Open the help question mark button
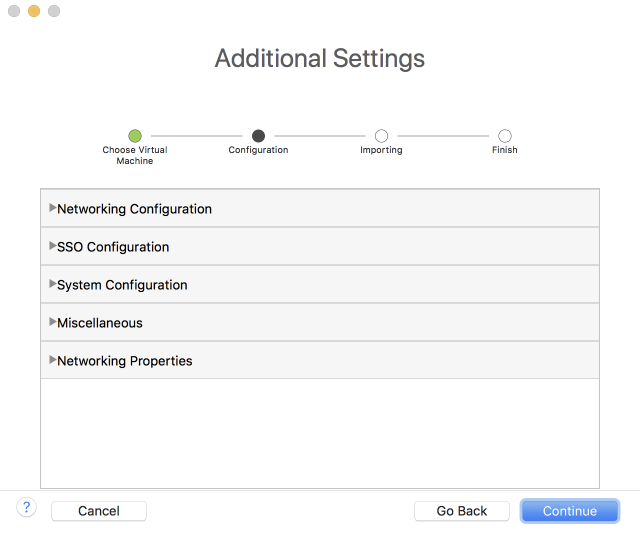 click(x=27, y=508)
